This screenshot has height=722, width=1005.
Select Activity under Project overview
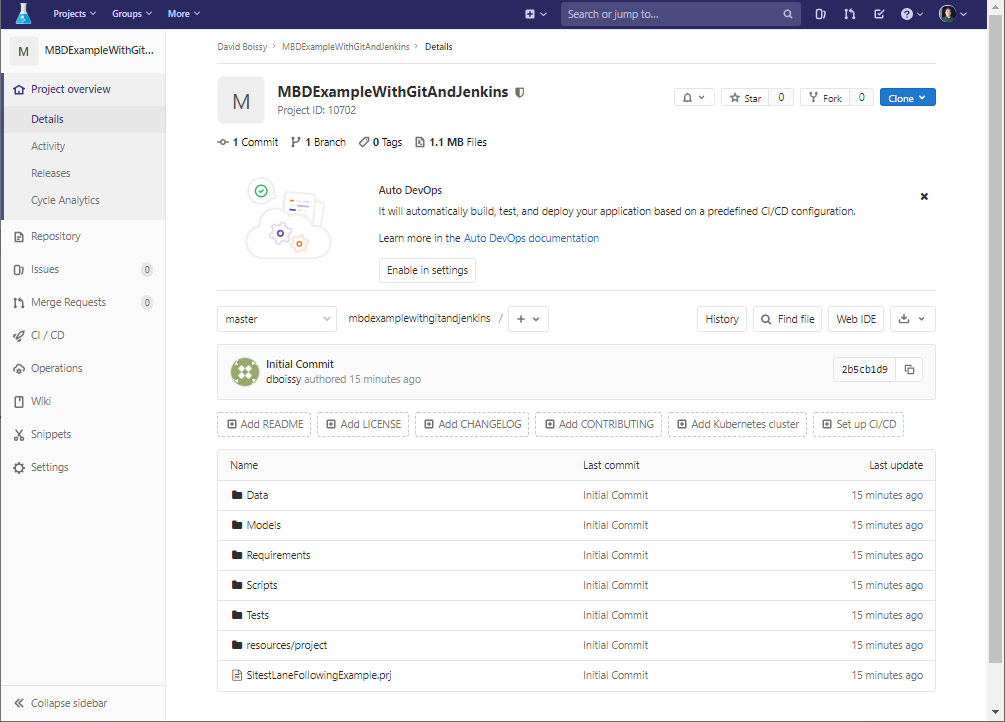(x=48, y=146)
